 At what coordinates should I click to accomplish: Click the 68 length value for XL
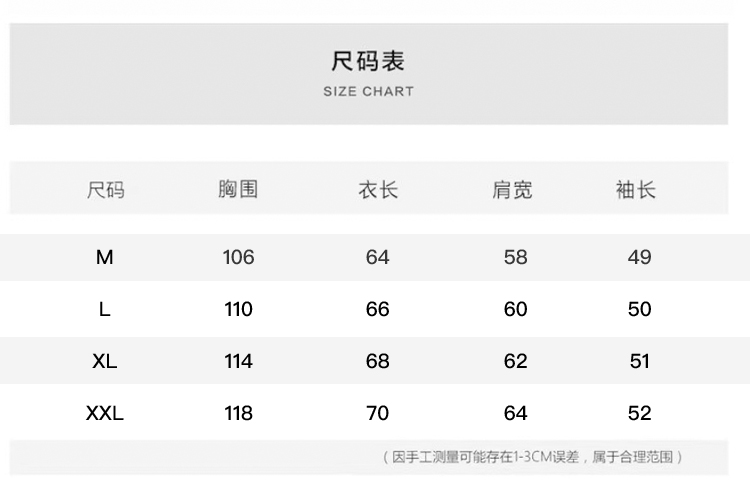click(377, 361)
